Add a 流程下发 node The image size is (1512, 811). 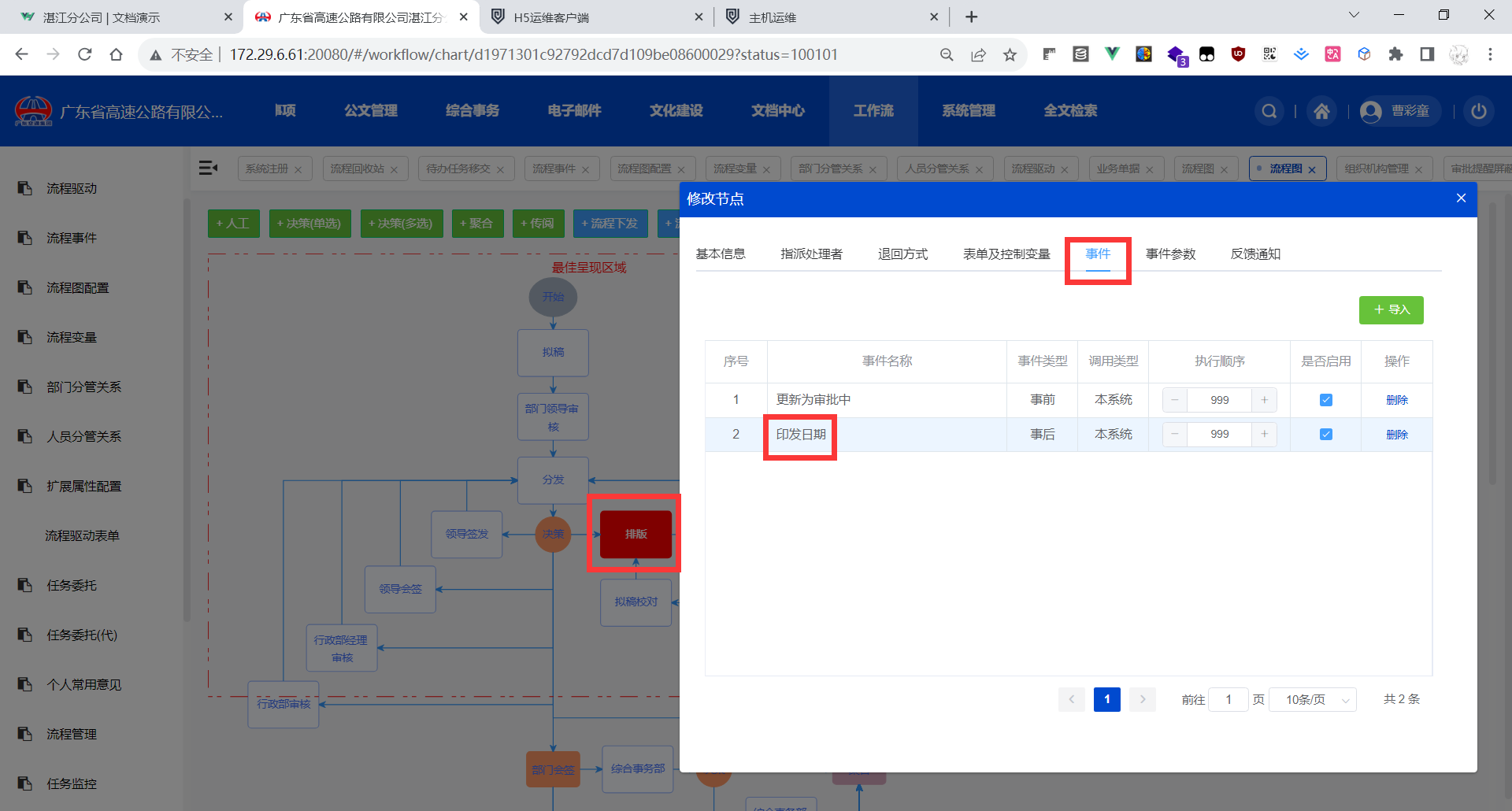click(x=610, y=224)
